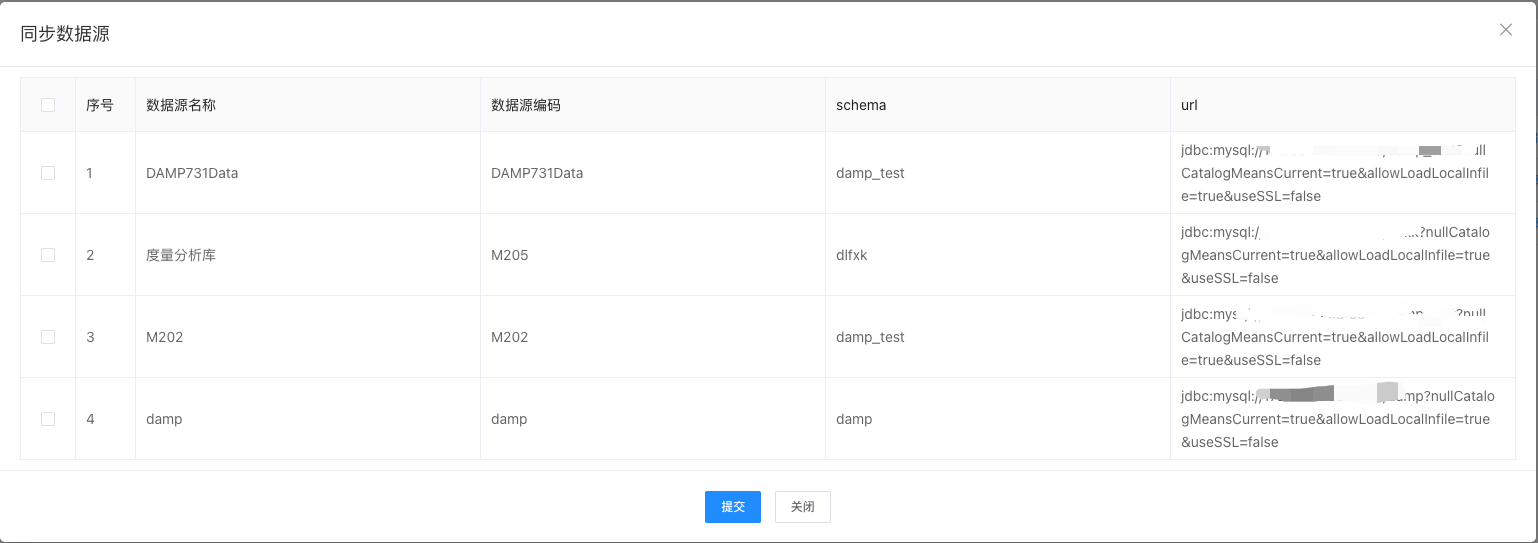Viewport: 1538px width, 543px height.
Task: Select the checkbox for row 3 M202
Action: pos(48,337)
